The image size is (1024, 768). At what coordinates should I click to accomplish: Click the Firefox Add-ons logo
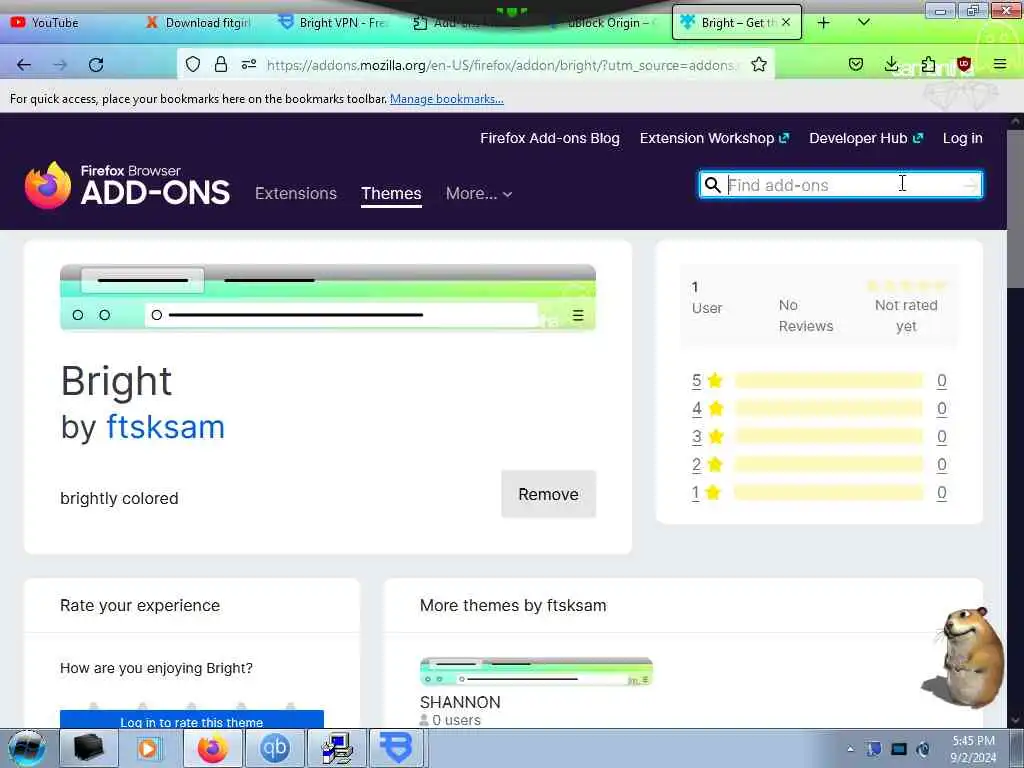click(x=127, y=185)
